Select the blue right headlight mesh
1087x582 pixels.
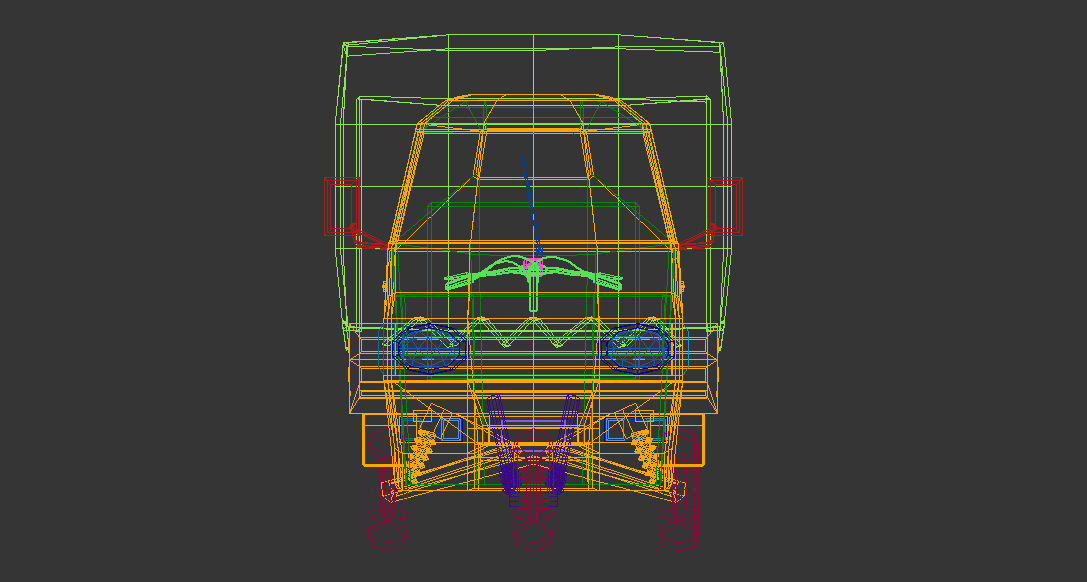[x=637, y=348]
